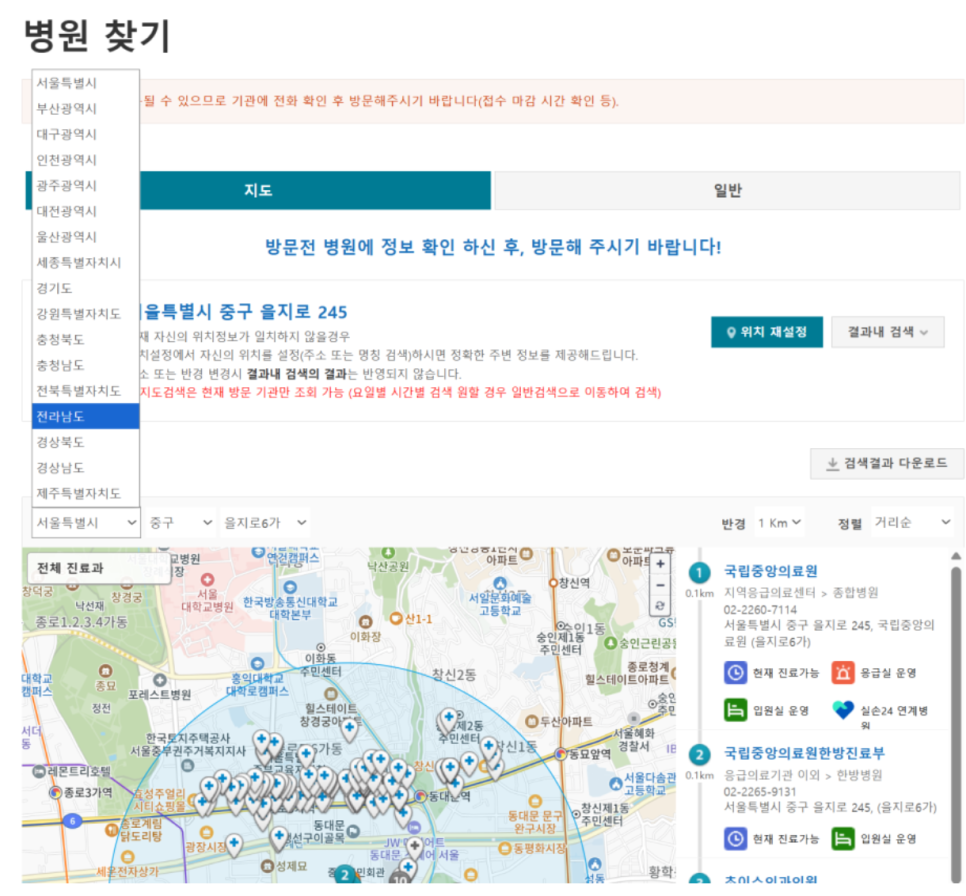Choose 대전광역시 option
The width and height of the screenshot is (966, 896).
point(86,211)
